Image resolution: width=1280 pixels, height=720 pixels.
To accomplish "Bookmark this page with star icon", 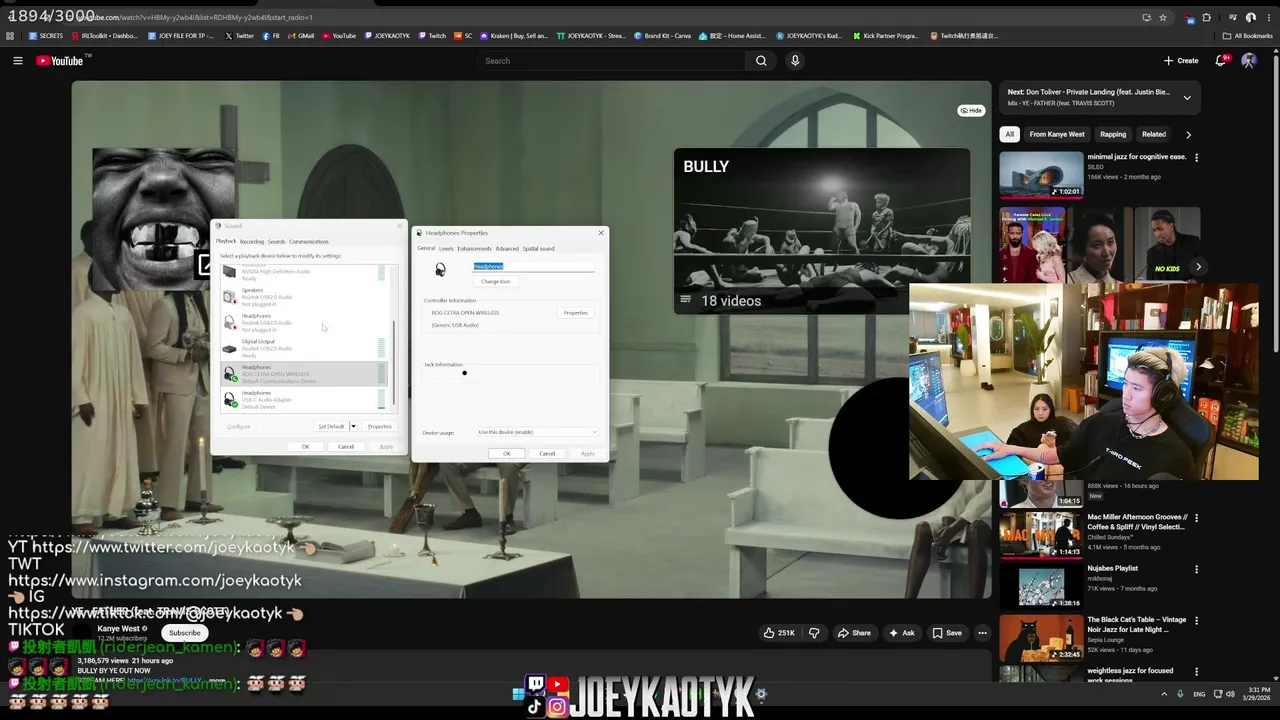I will point(1163,17).
